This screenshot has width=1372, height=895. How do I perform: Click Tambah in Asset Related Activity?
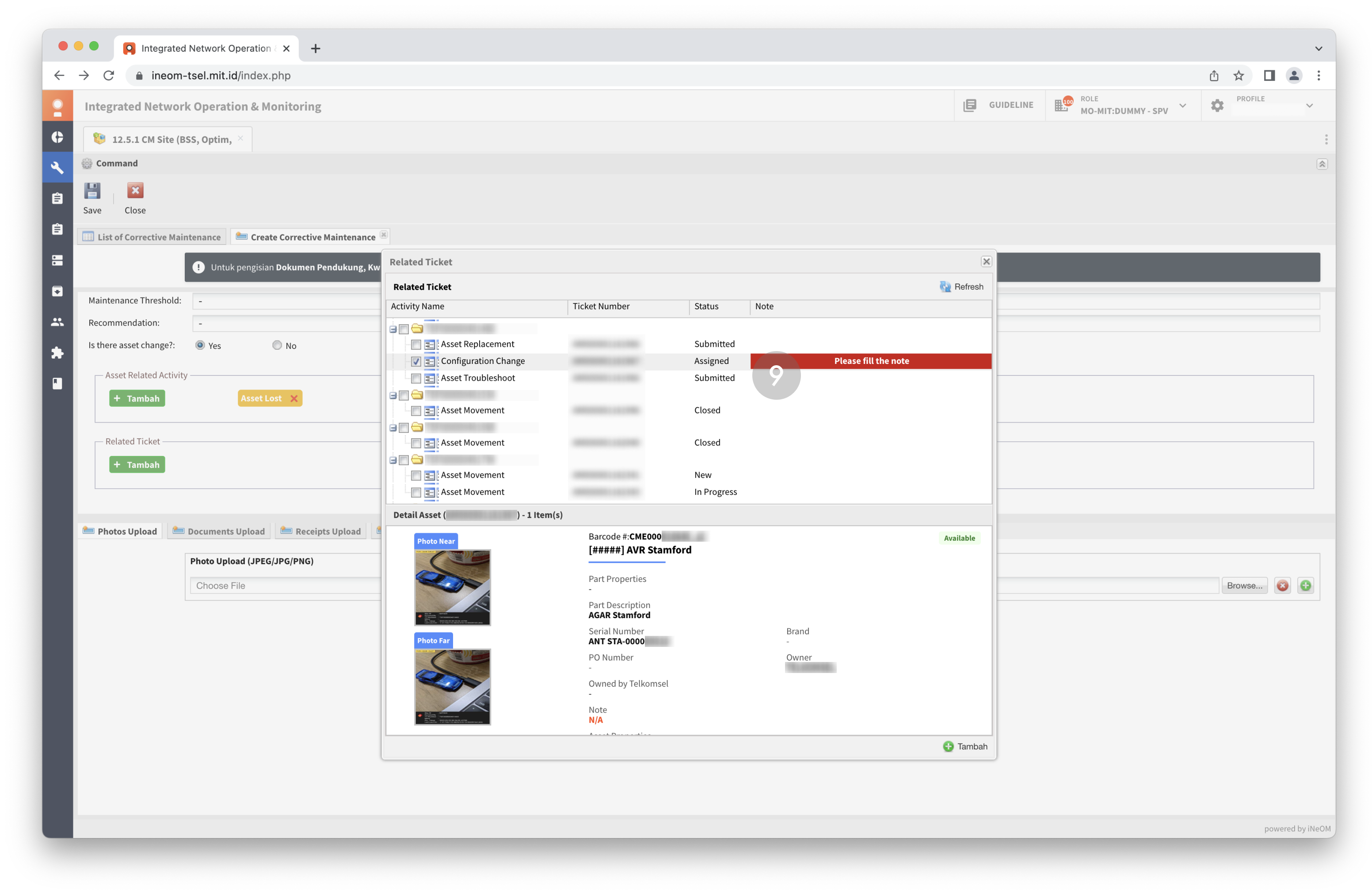tap(137, 398)
